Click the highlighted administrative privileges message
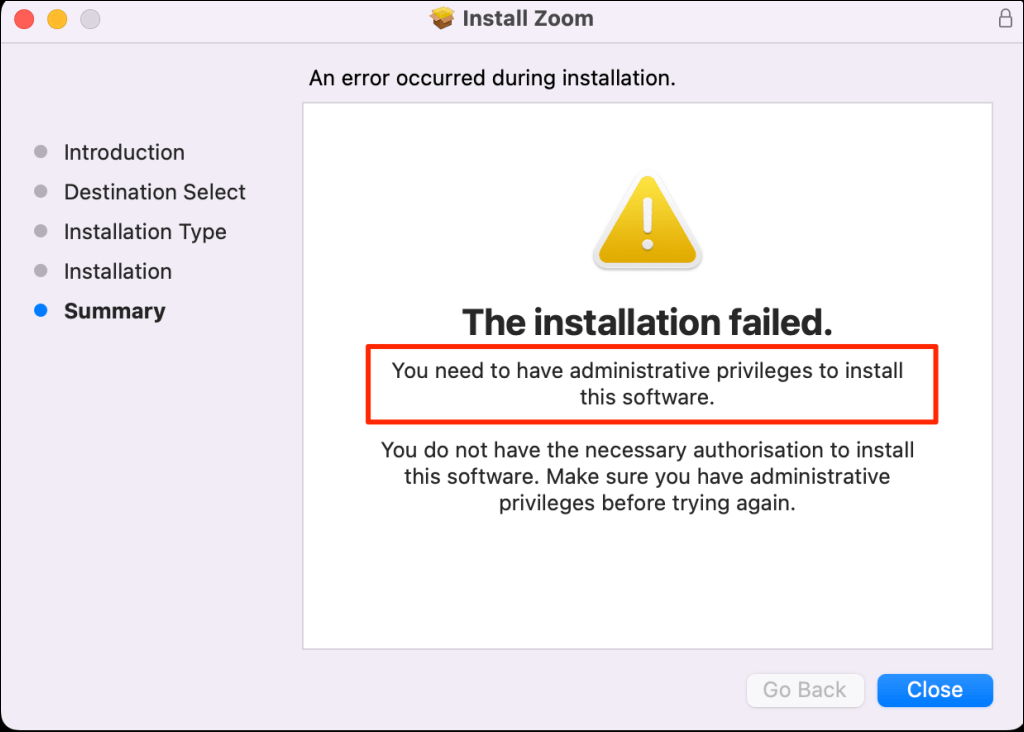The height and width of the screenshot is (732, 1024). pos(647,383)
